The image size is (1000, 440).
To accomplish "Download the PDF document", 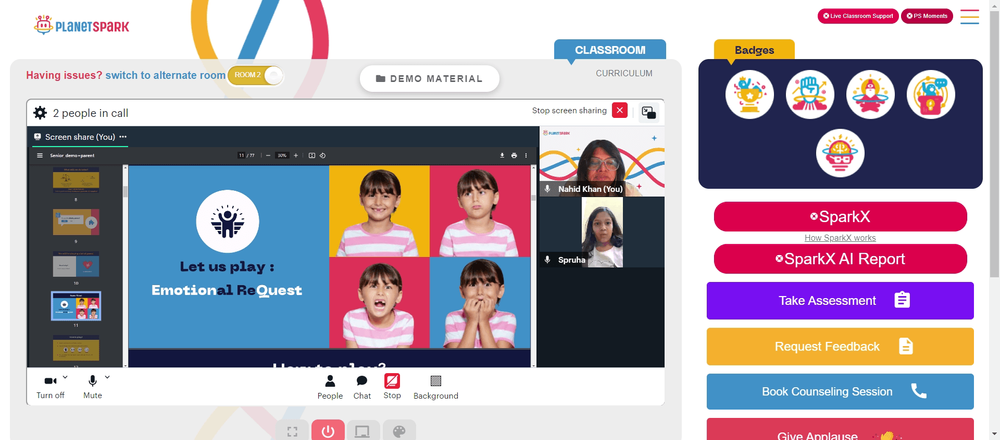I will pyautogui.click(x=503, y=156).
